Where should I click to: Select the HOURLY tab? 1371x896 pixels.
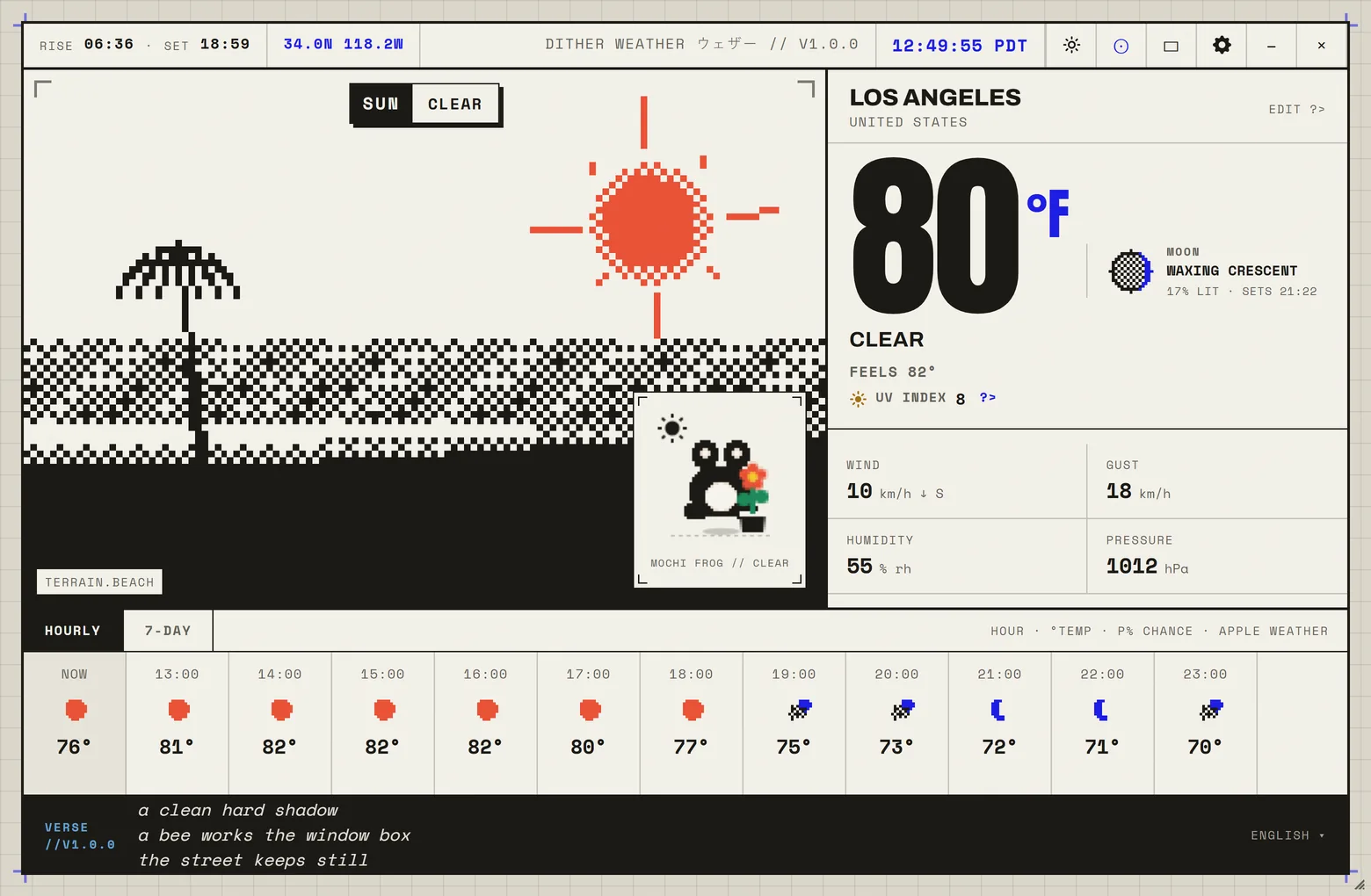(x=73, y=631)
